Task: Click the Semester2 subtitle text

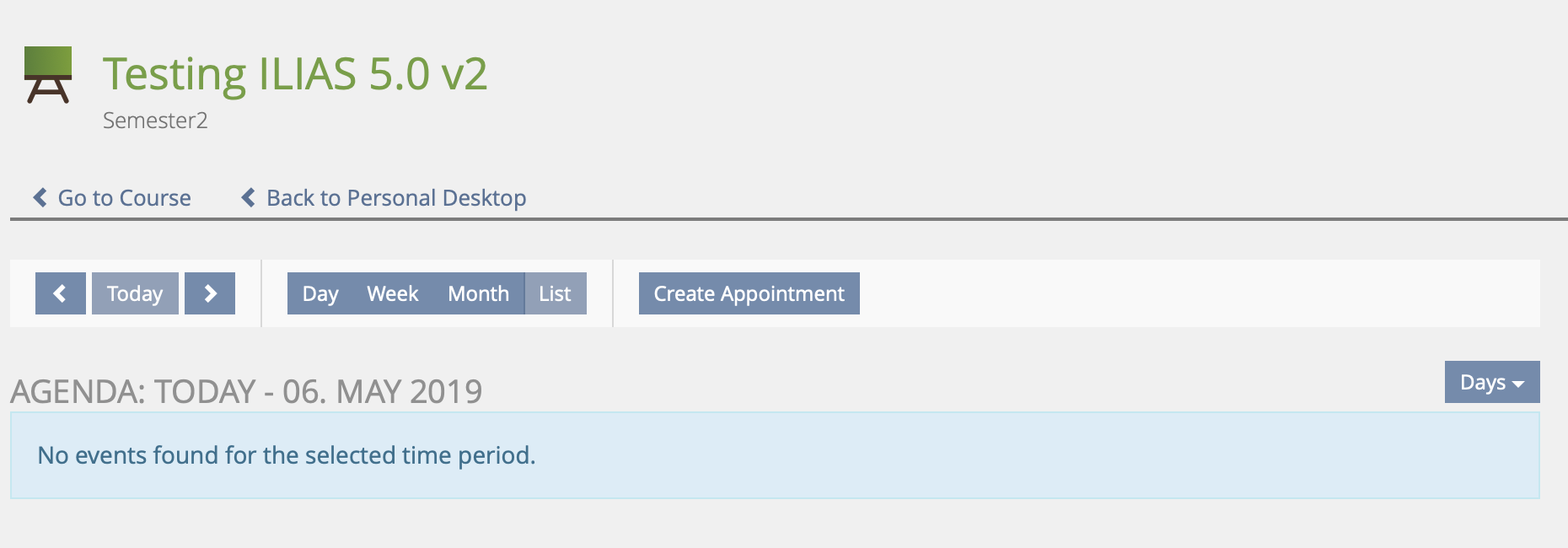Action: coord(155,121)
